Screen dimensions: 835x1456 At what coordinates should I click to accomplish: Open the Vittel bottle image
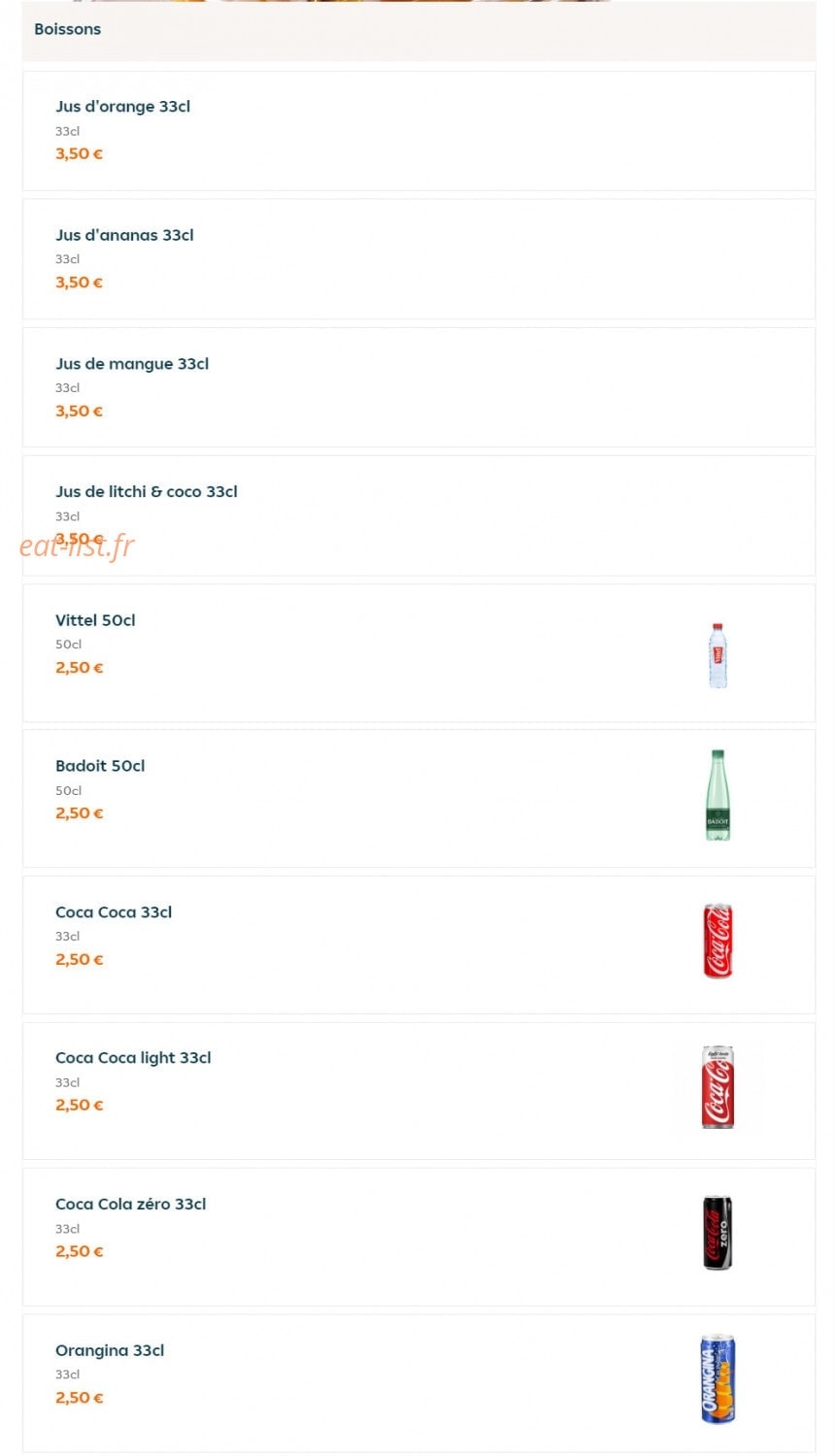[718, 655]
